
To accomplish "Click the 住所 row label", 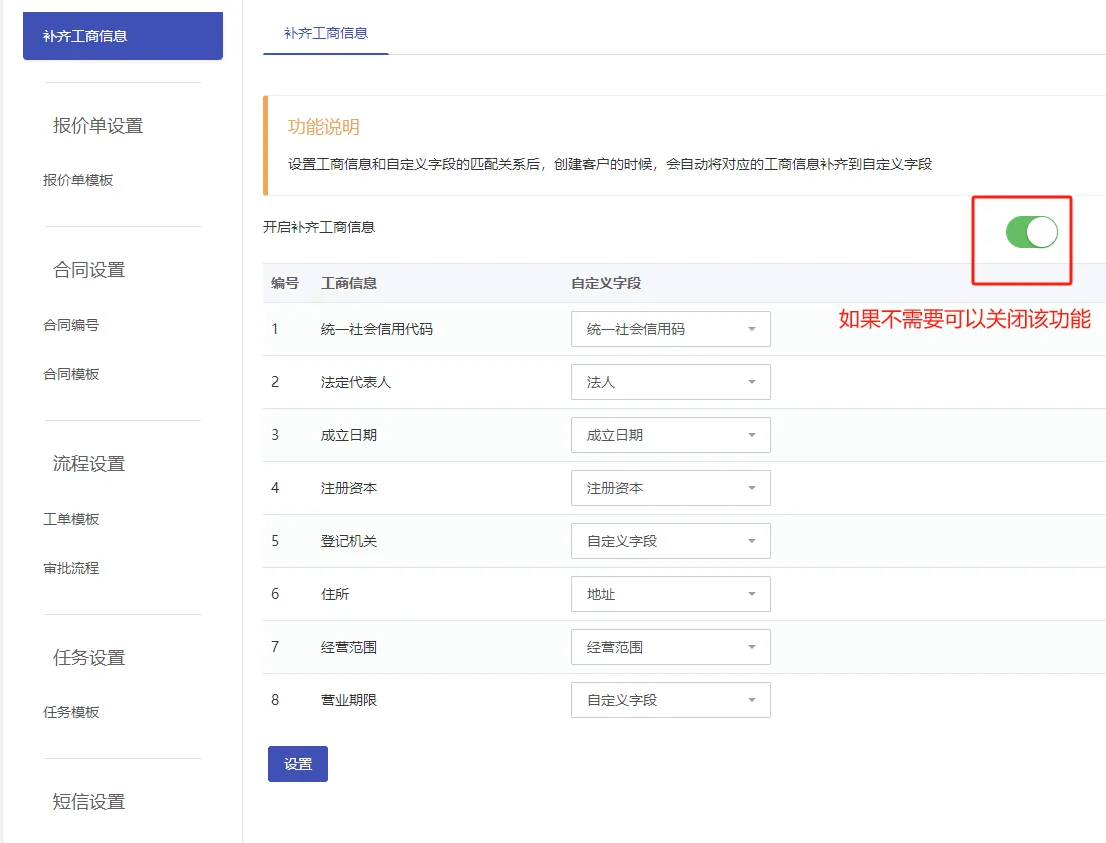I will click(x=334, y=593).
